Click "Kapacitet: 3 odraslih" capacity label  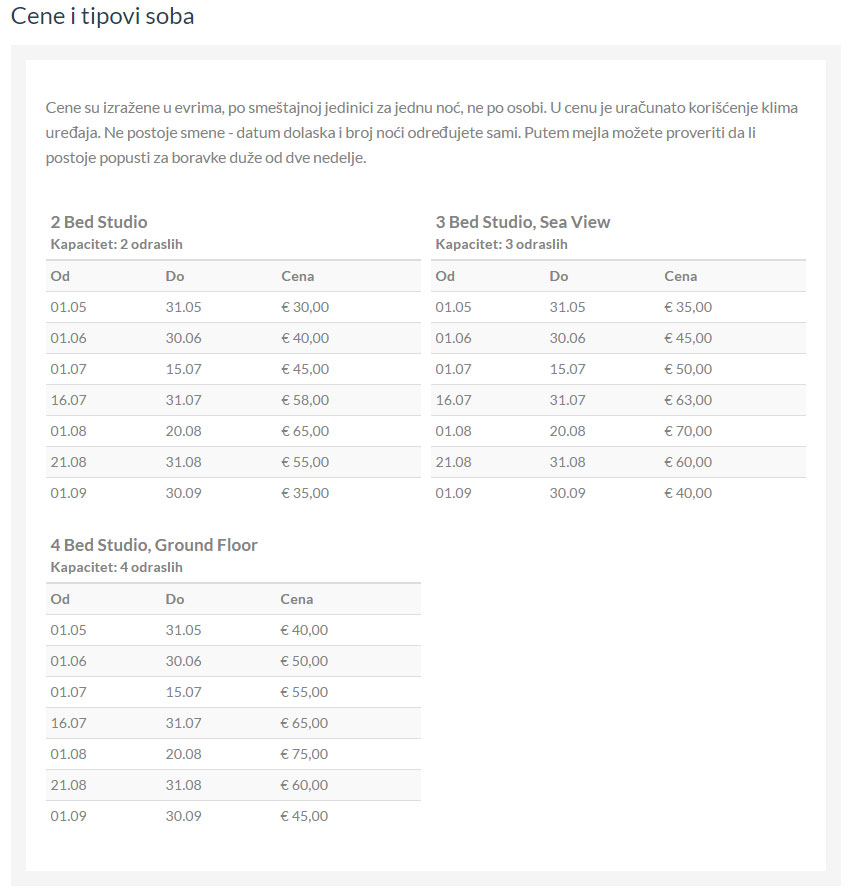[x=501, y=244]
